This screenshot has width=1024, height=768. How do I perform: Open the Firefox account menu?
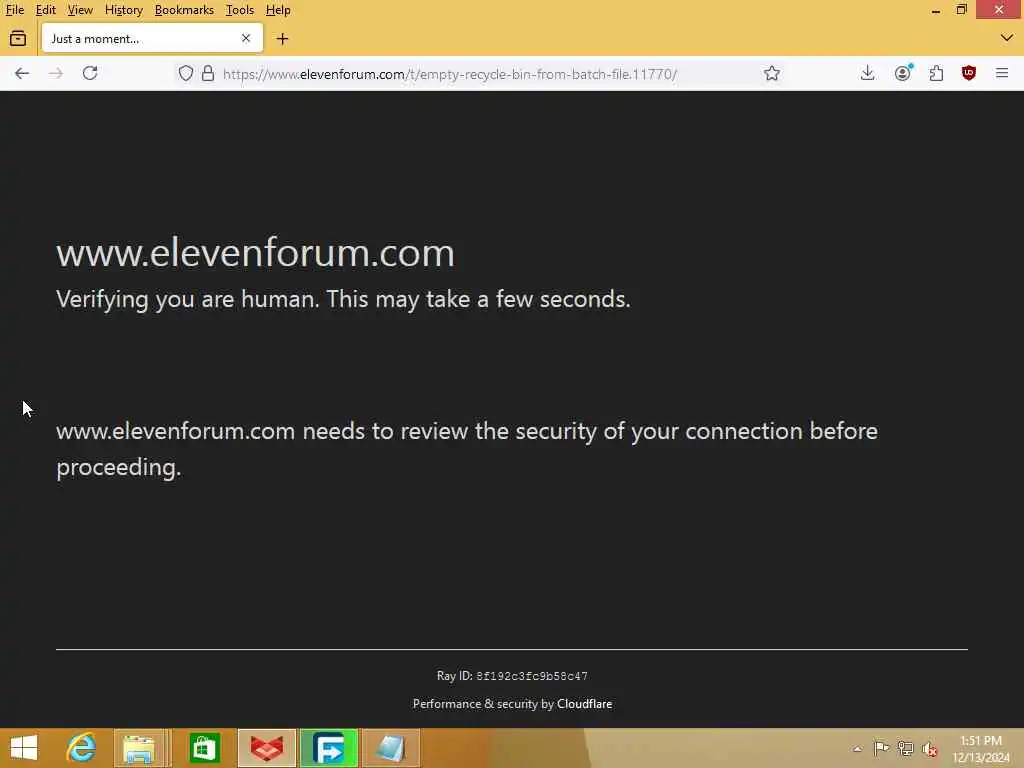tap(903, 73)
